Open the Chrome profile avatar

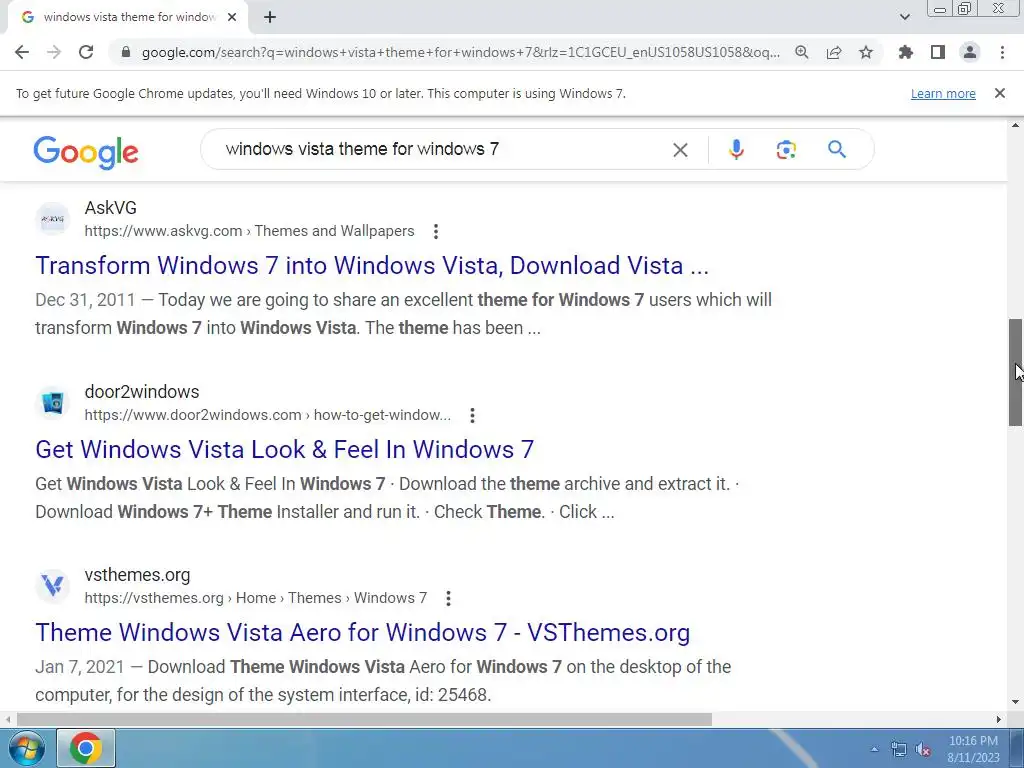click(x=970, y=52)
